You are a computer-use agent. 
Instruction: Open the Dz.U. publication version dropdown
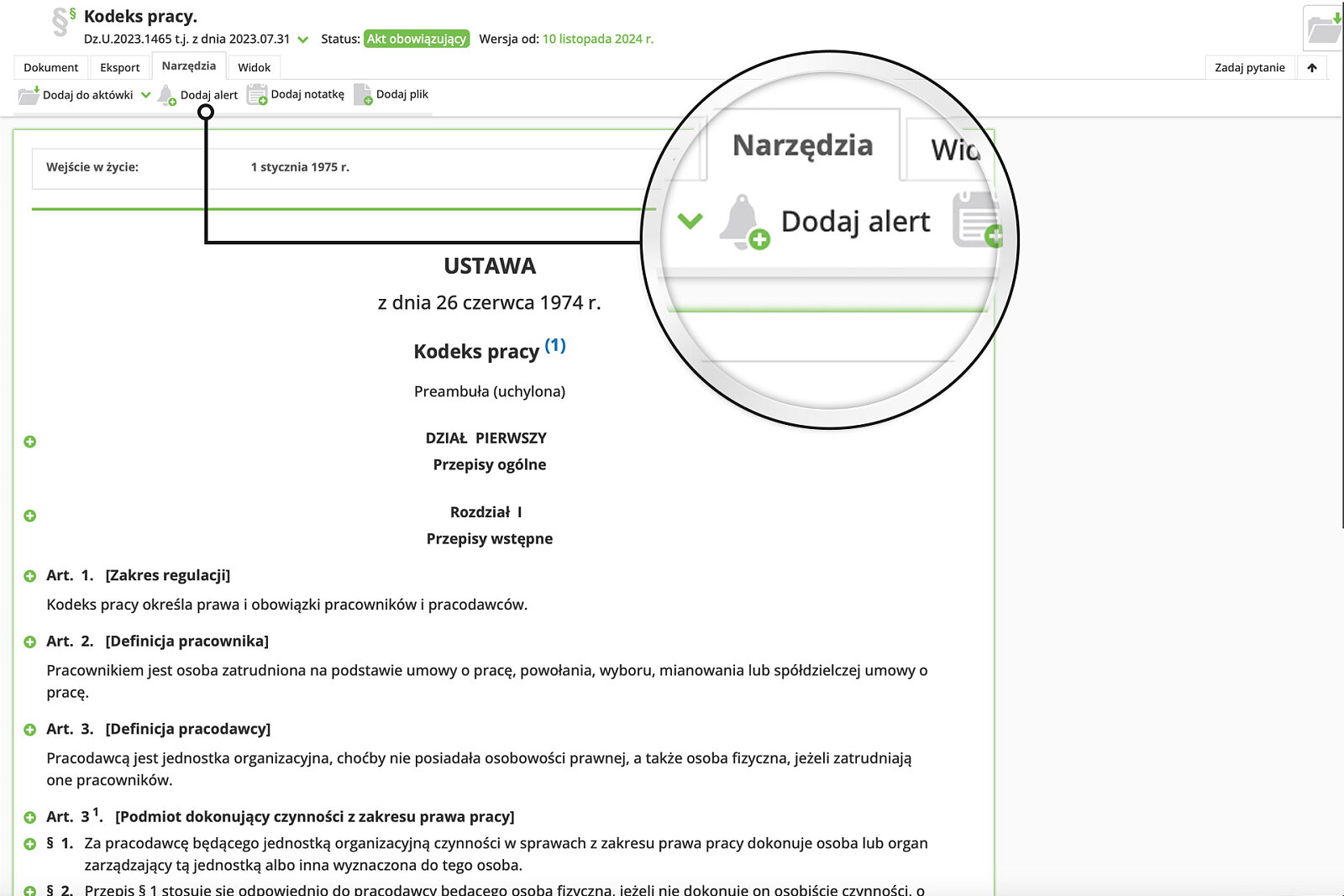[x=303, y=39]
